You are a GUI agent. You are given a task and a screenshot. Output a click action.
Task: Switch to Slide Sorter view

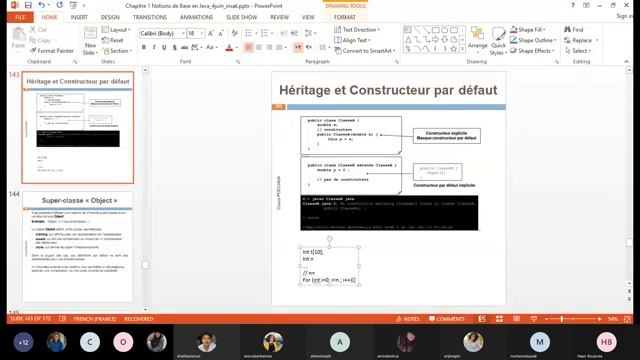point(499,319)
